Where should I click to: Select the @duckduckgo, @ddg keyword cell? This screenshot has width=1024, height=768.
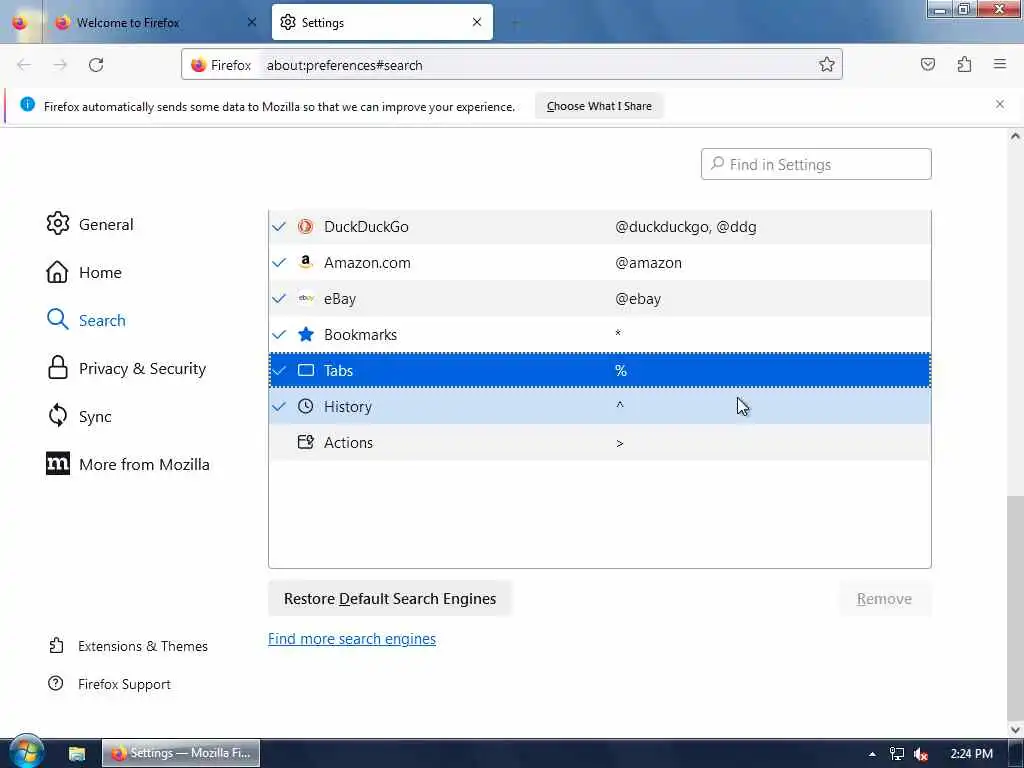686,227
